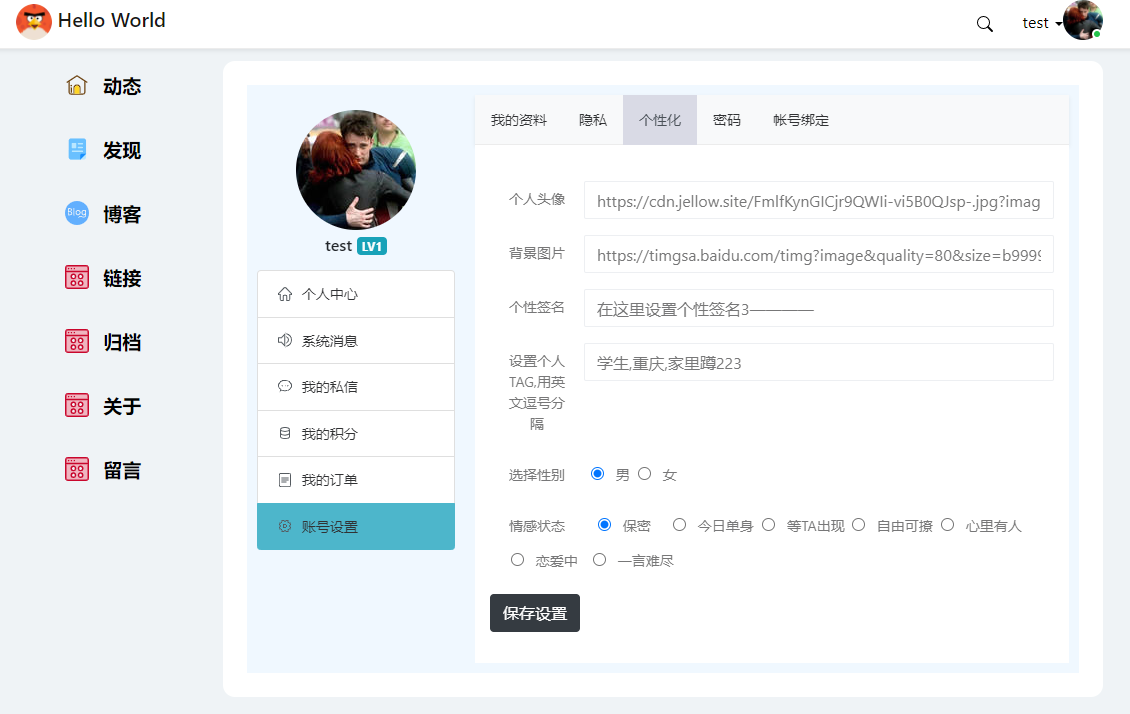Click the large round profile avatar
Image resolution: width=1130 pixels, height=714 pixels.
(356, 170)
